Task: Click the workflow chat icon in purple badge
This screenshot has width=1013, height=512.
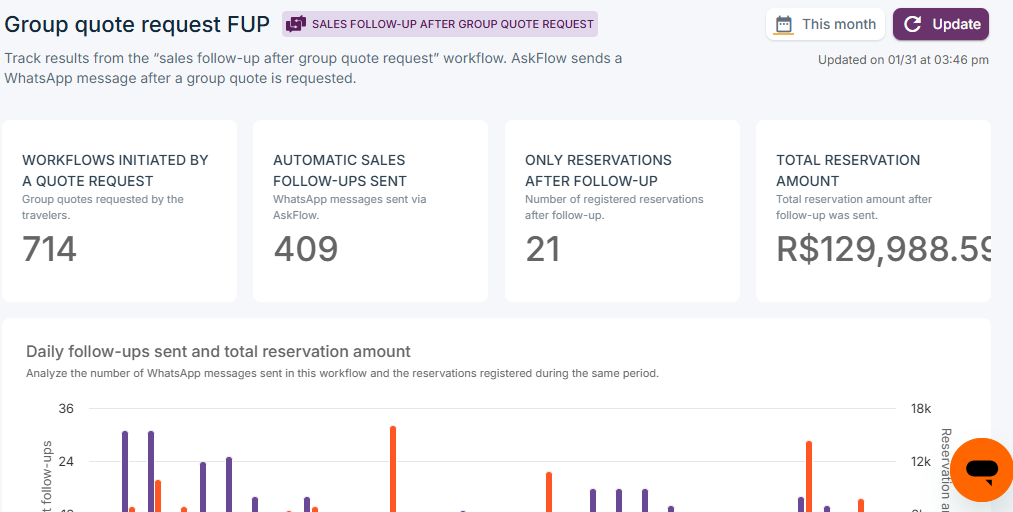Action: tap(296, 25)
